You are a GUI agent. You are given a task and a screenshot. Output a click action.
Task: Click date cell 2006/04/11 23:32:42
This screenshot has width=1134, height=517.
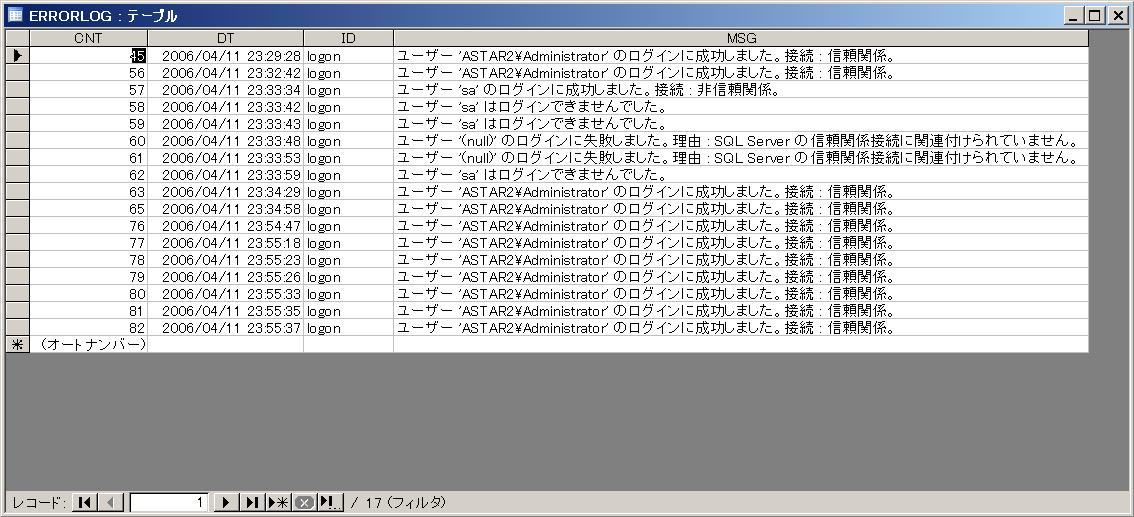(226, 73)
